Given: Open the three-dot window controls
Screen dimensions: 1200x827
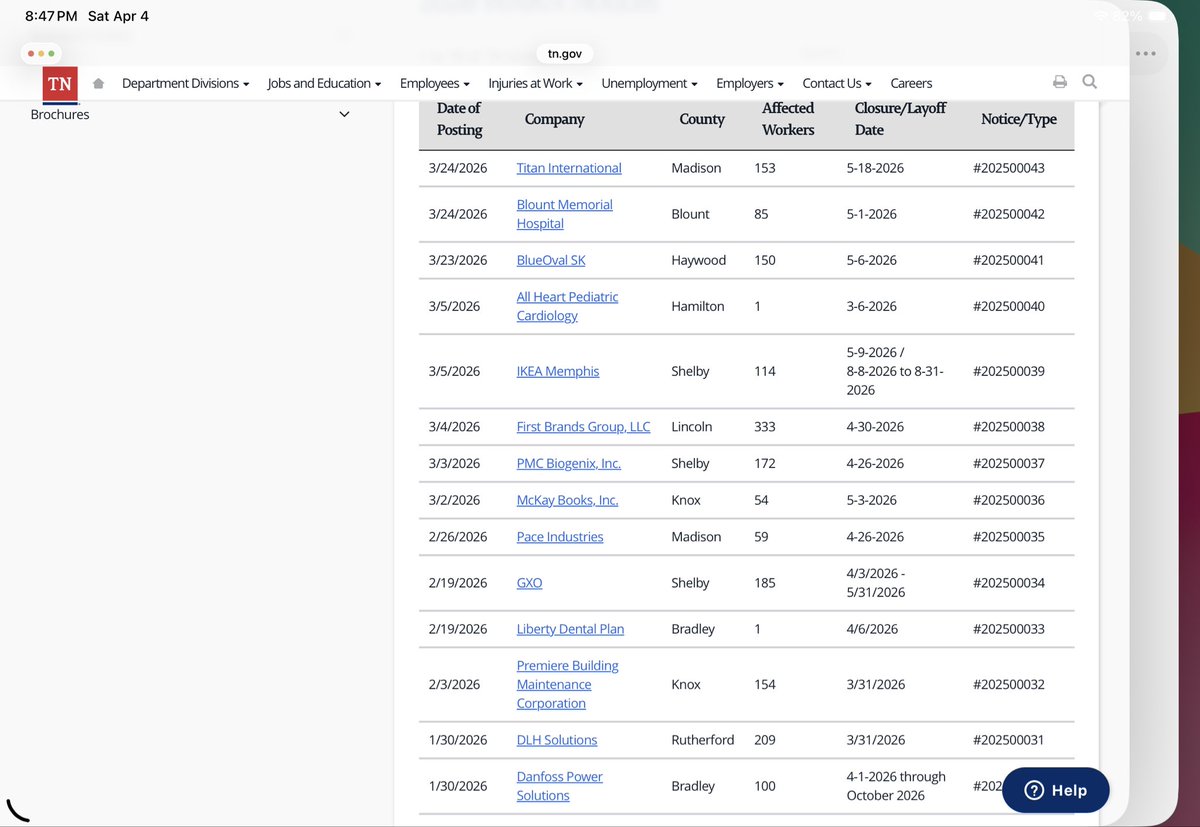Looking at the screenshot, I should (41, 53).
